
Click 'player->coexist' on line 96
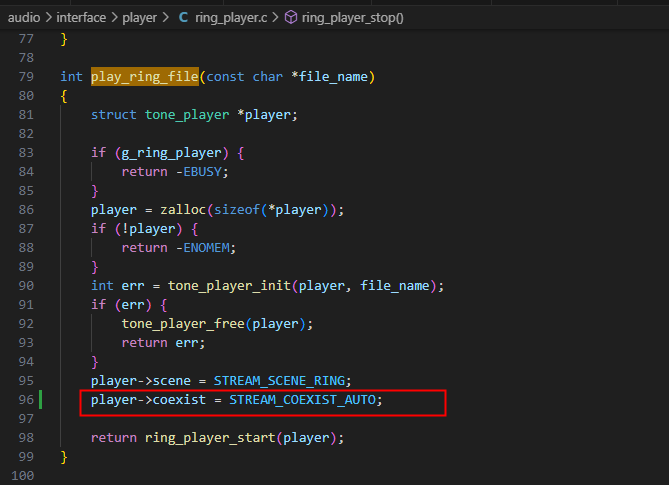click(x=148, y=400)
